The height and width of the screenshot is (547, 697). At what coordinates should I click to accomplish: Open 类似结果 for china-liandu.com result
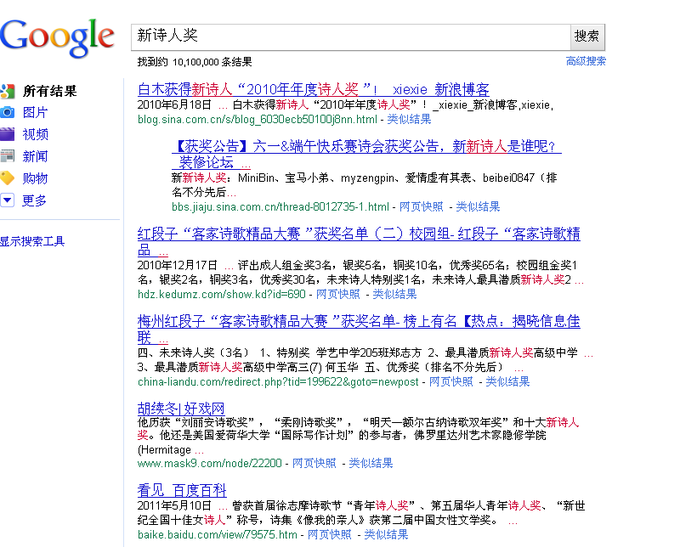point(508,382)
